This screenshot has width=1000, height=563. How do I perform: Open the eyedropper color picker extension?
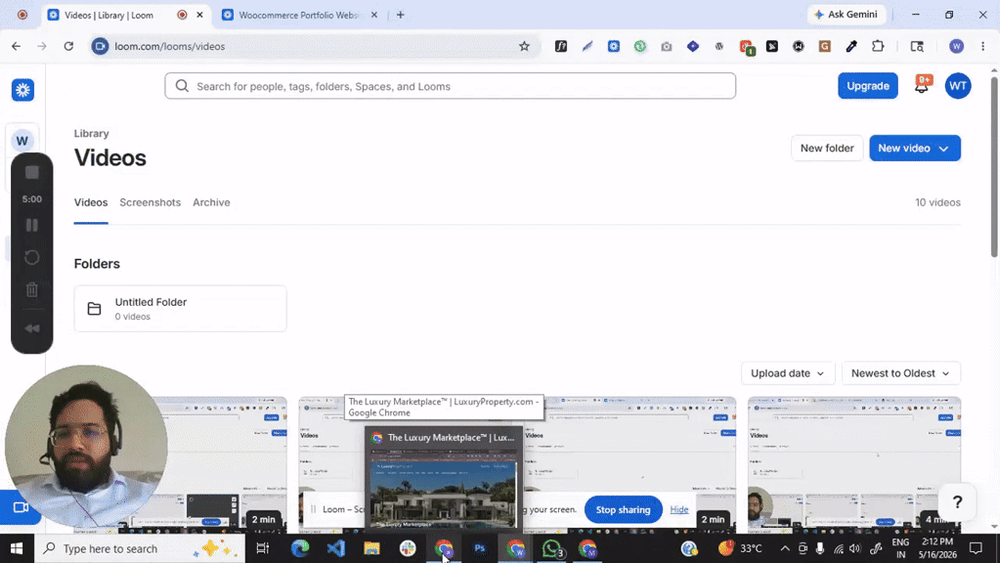(x=851, y=46)
